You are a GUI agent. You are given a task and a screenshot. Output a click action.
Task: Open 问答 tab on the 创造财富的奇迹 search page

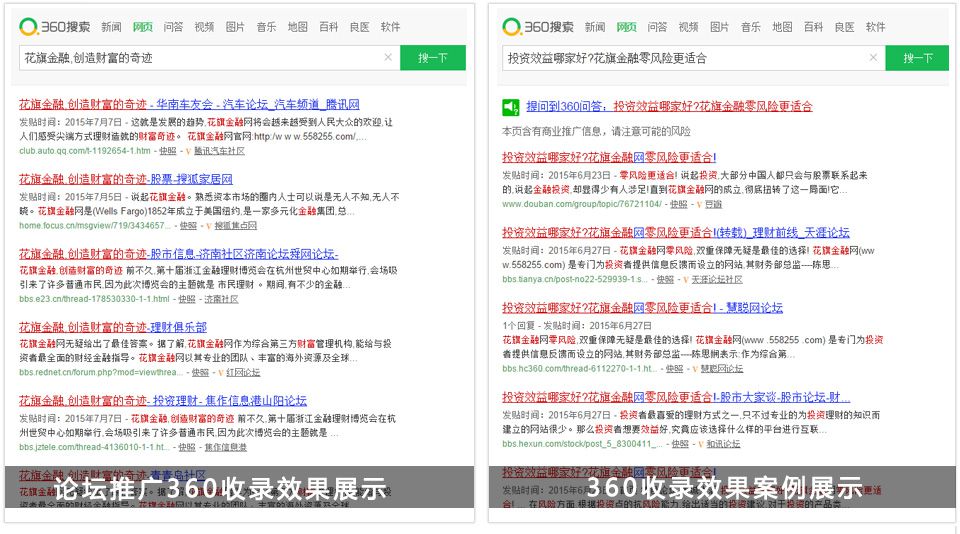point(173,27)
